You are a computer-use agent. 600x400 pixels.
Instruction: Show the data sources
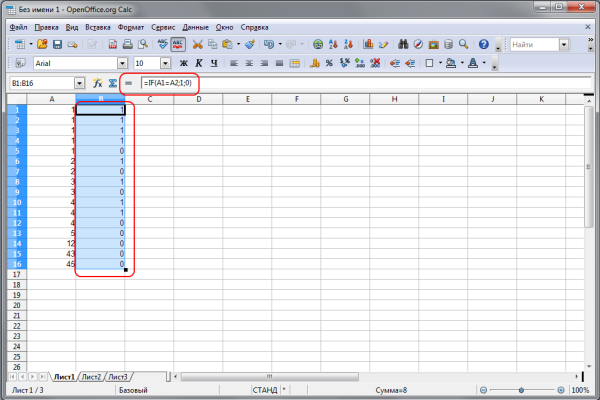click(448, 44)
